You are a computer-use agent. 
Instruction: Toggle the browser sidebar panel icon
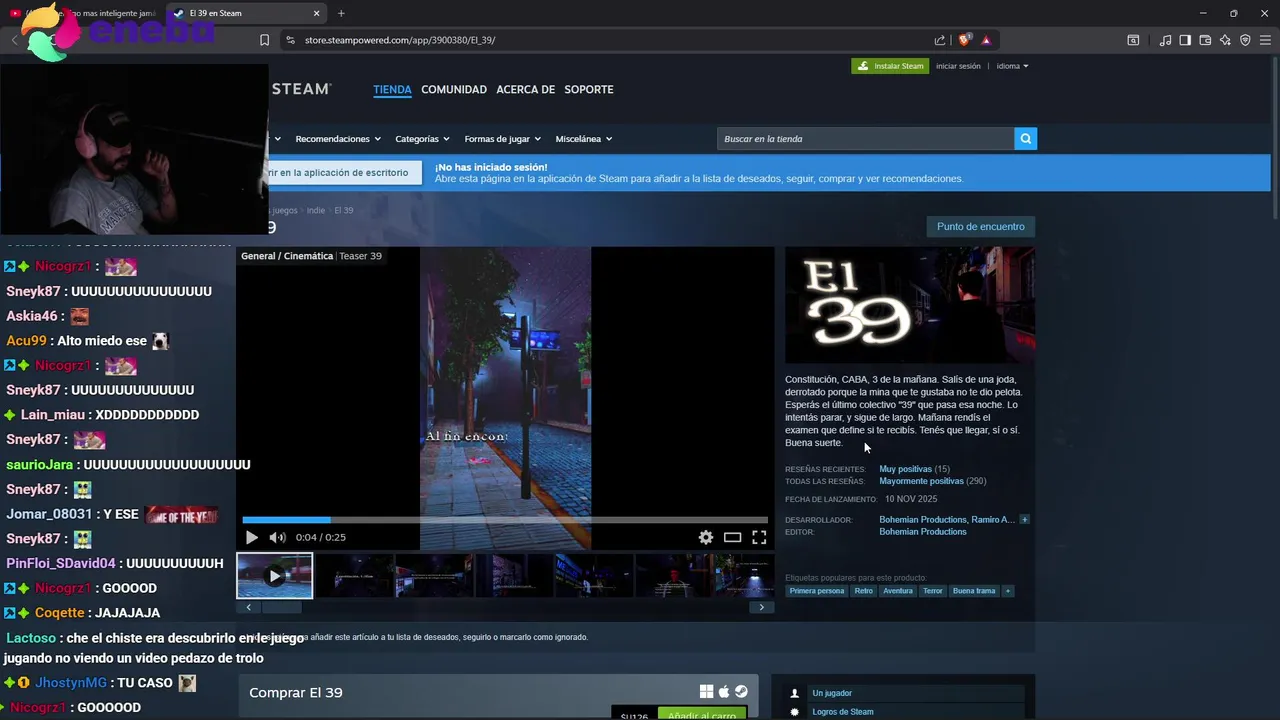(1185, 40)
